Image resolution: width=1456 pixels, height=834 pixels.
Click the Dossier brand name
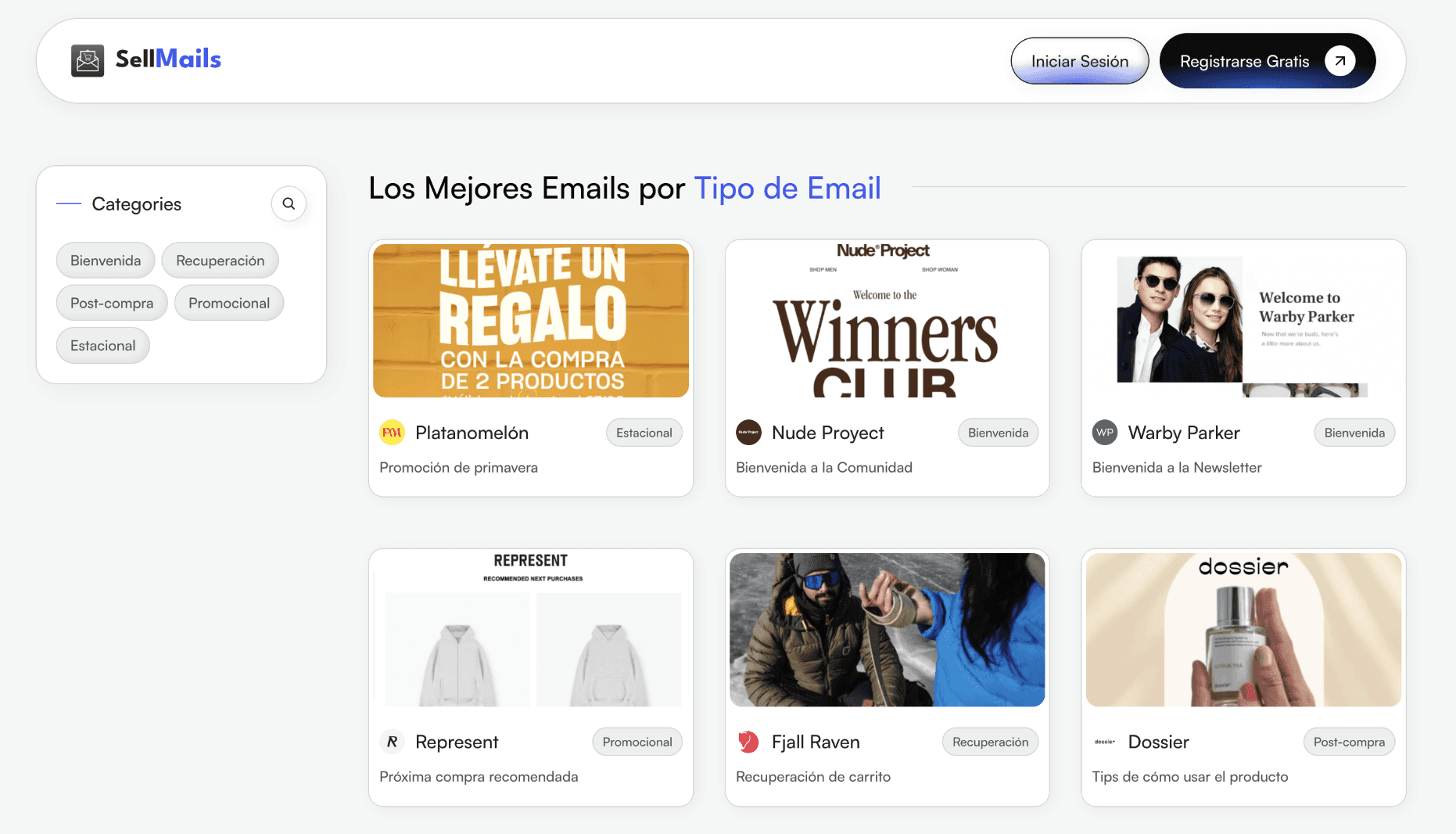[x=1159, y=742]
